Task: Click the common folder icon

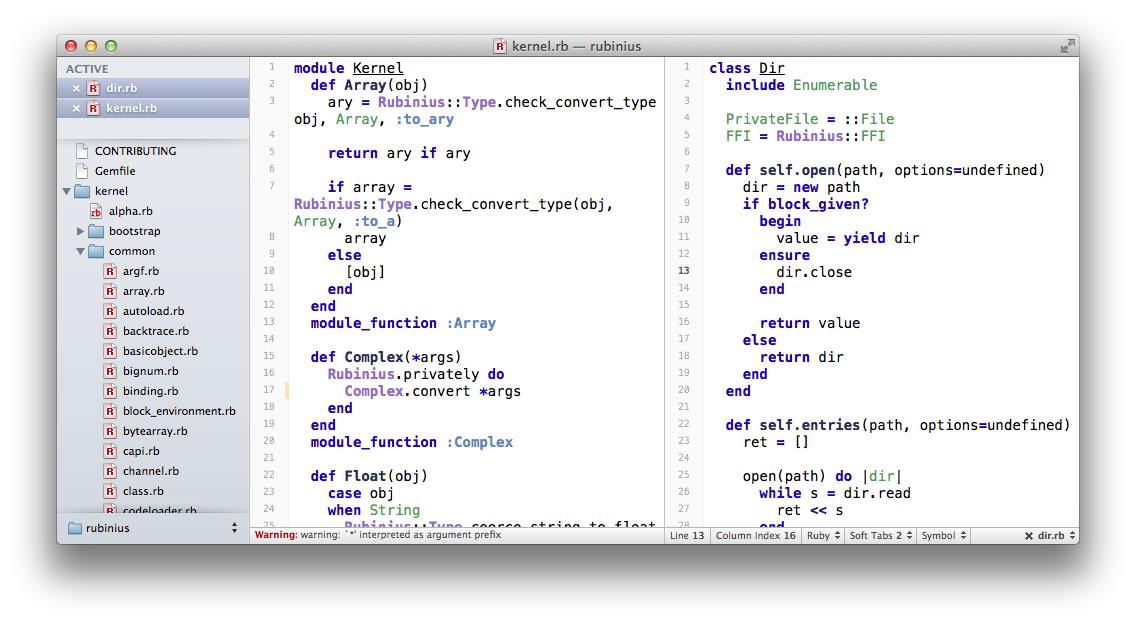Action: click(96, 251)
